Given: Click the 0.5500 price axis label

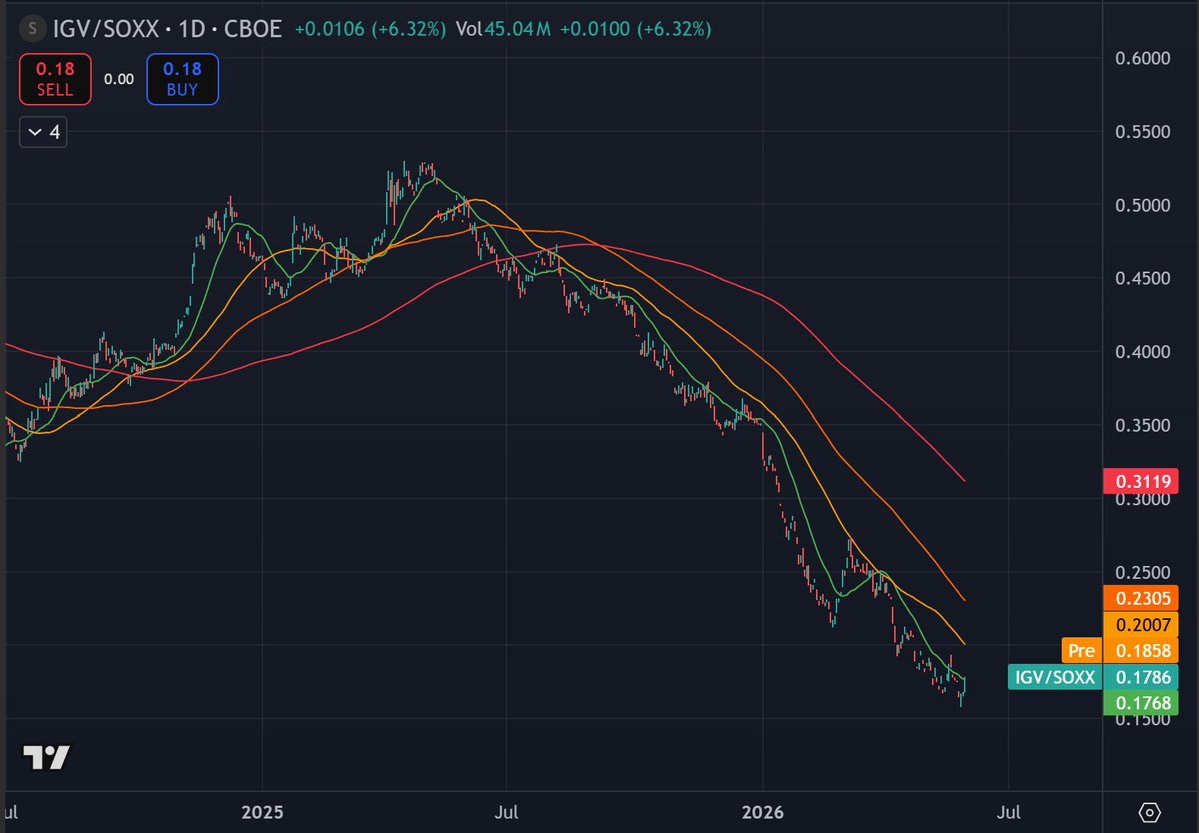Looking at the screenshot, I should pyautogui.click(x=1142, y=132).
